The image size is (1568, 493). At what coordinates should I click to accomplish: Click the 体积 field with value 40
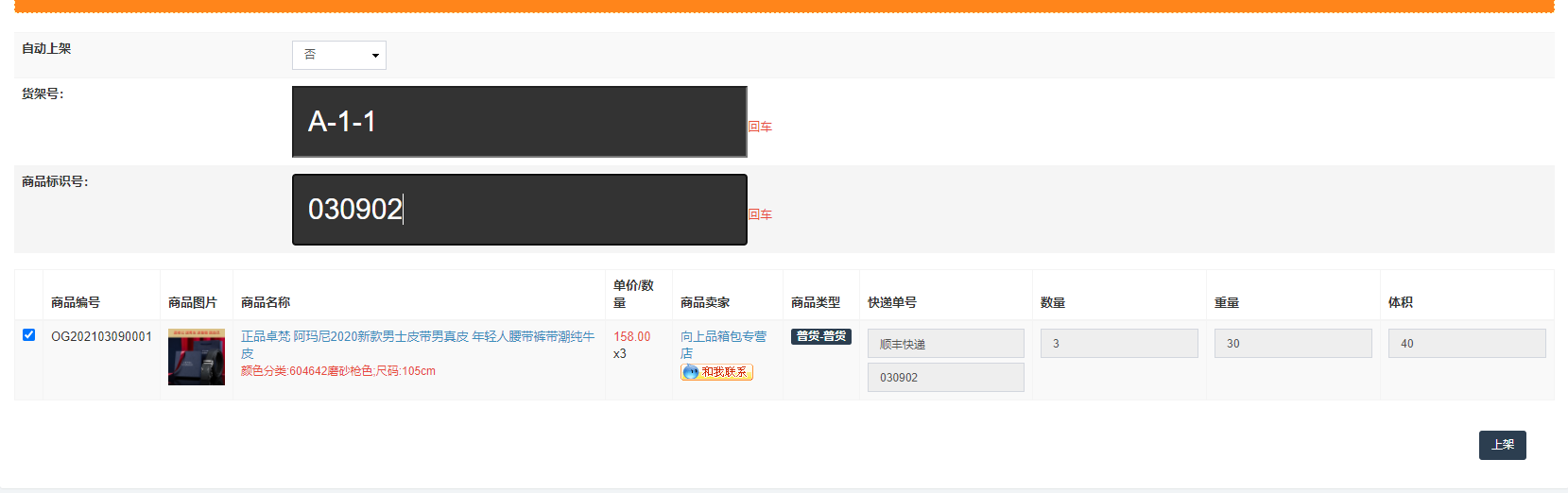tap(1467, 343)
